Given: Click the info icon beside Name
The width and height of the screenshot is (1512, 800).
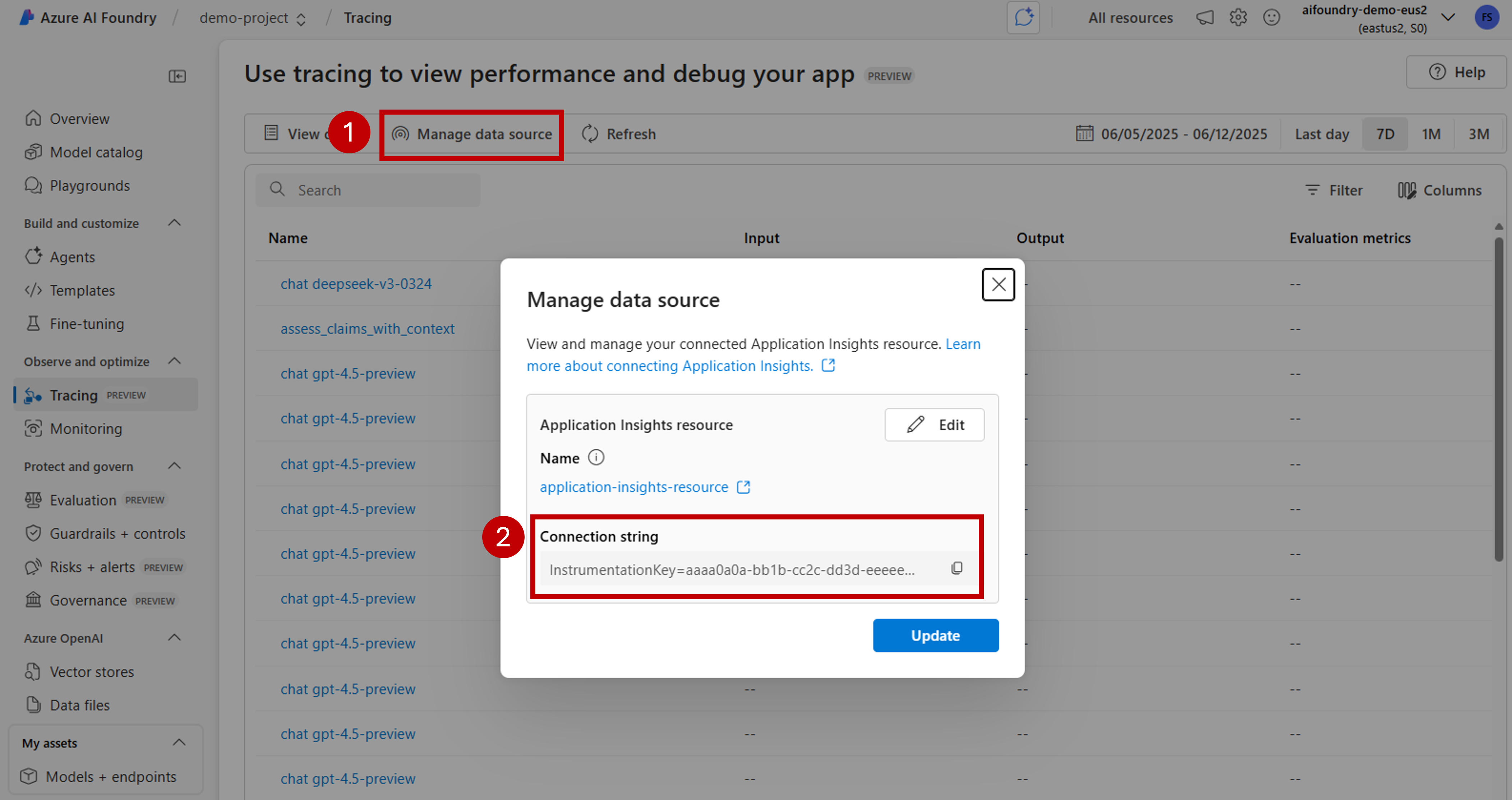Looking at the screenshot, I should (x=596, y=457).
